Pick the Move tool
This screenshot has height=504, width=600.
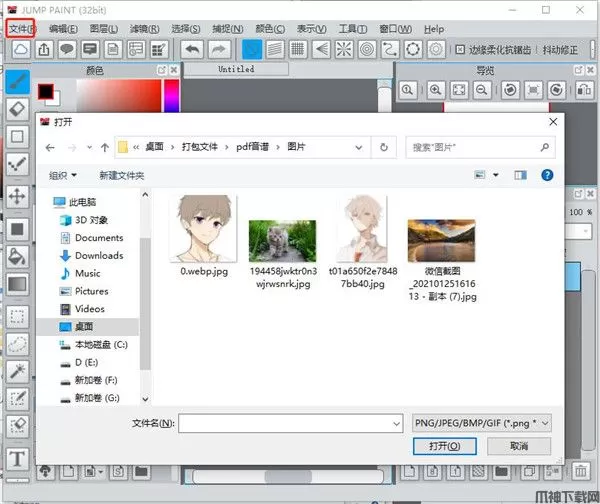(x=17, y=196)
